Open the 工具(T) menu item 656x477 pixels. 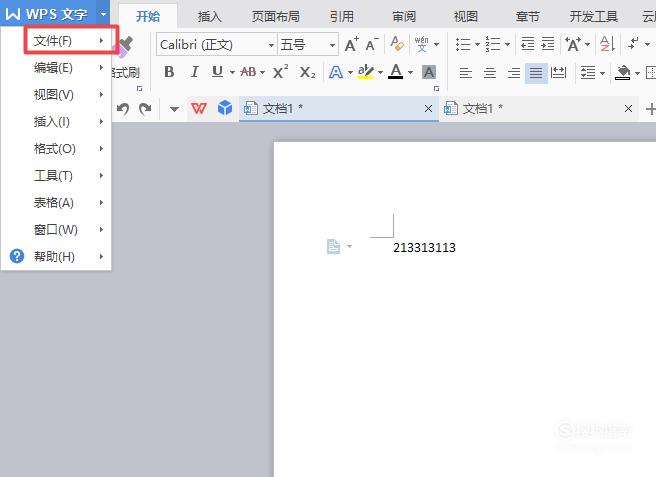pyautogui.click(x=56, y=175)
